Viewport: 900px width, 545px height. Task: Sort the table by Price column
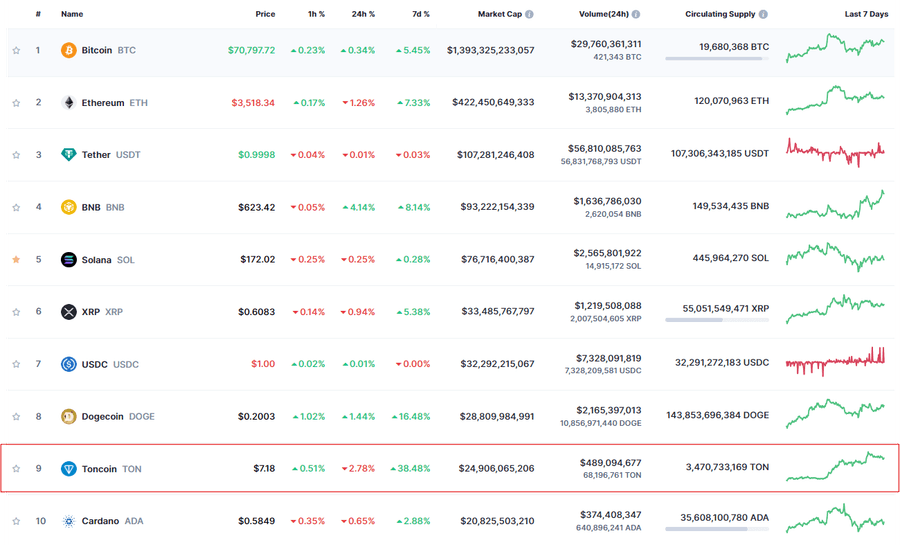point(264,15)
